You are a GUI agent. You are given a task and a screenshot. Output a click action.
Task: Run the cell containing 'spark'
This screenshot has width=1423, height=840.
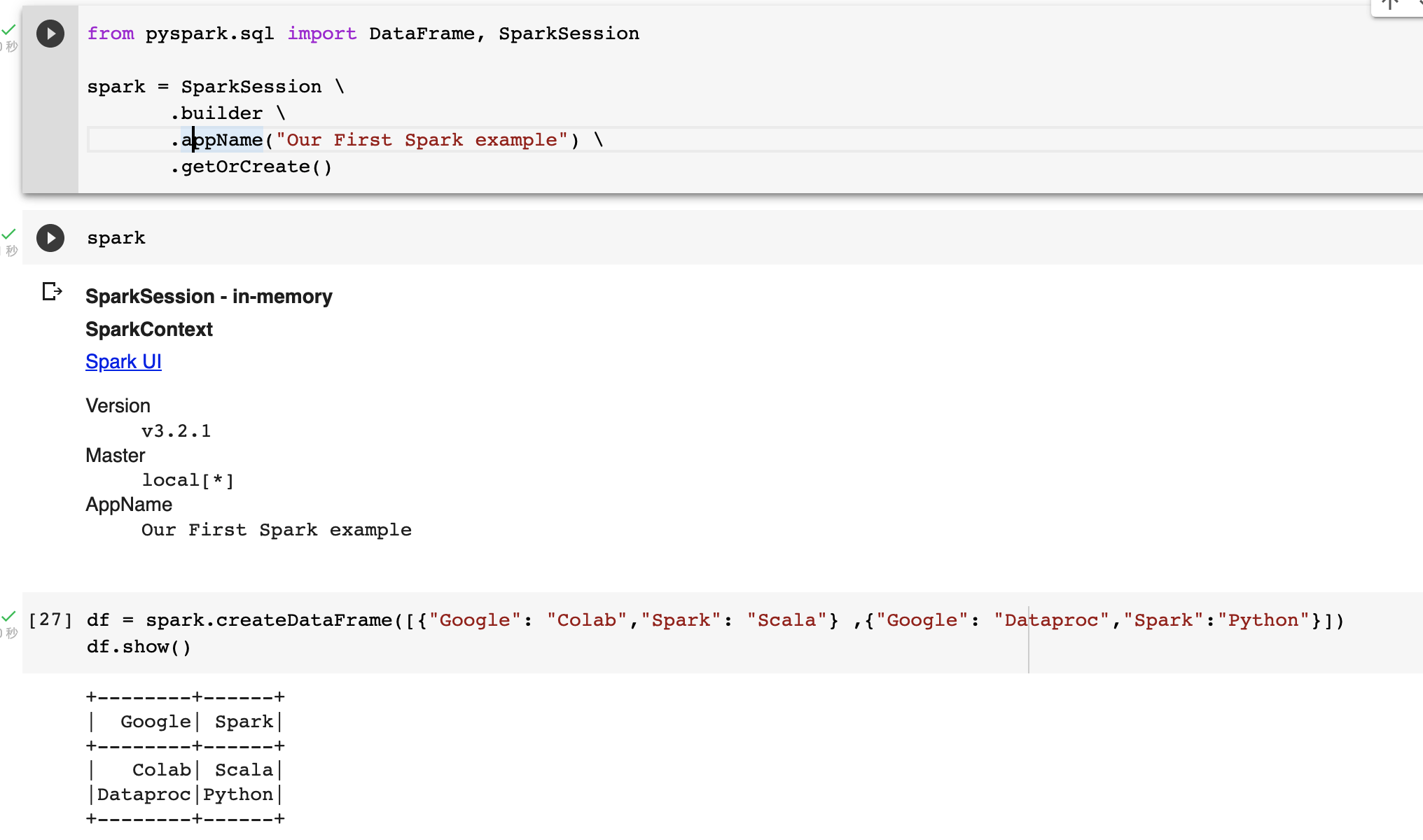[x=50, y=238]
